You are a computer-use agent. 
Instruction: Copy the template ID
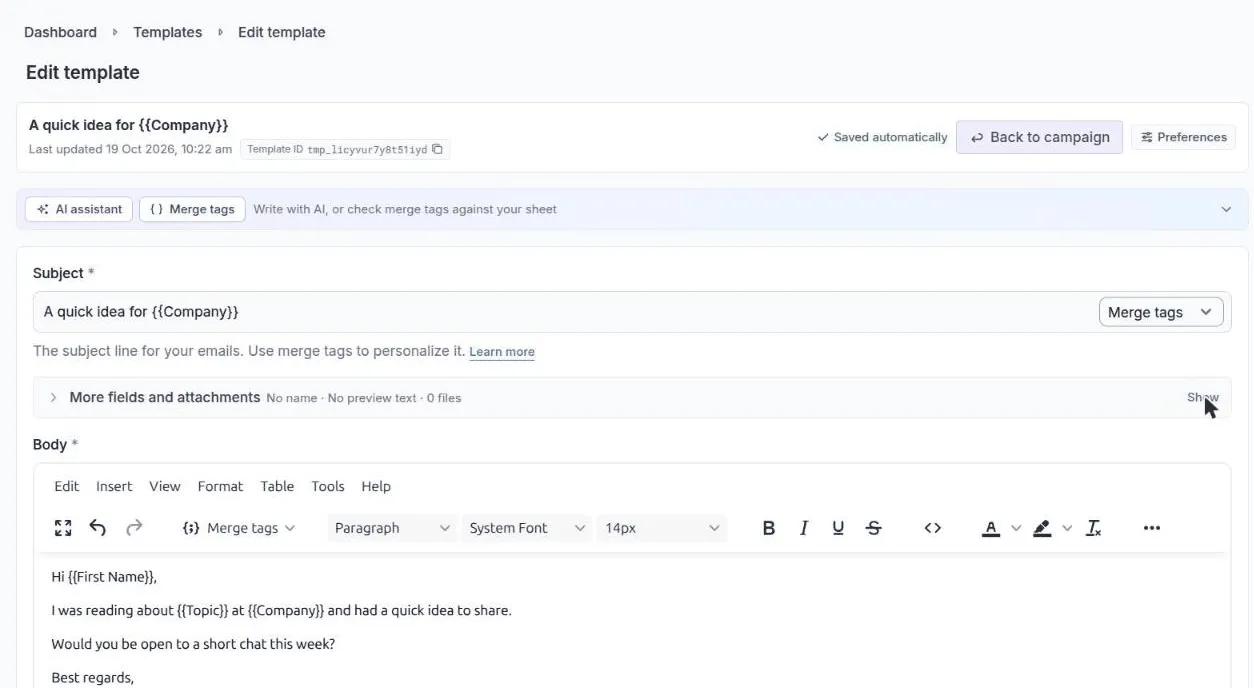437,149
